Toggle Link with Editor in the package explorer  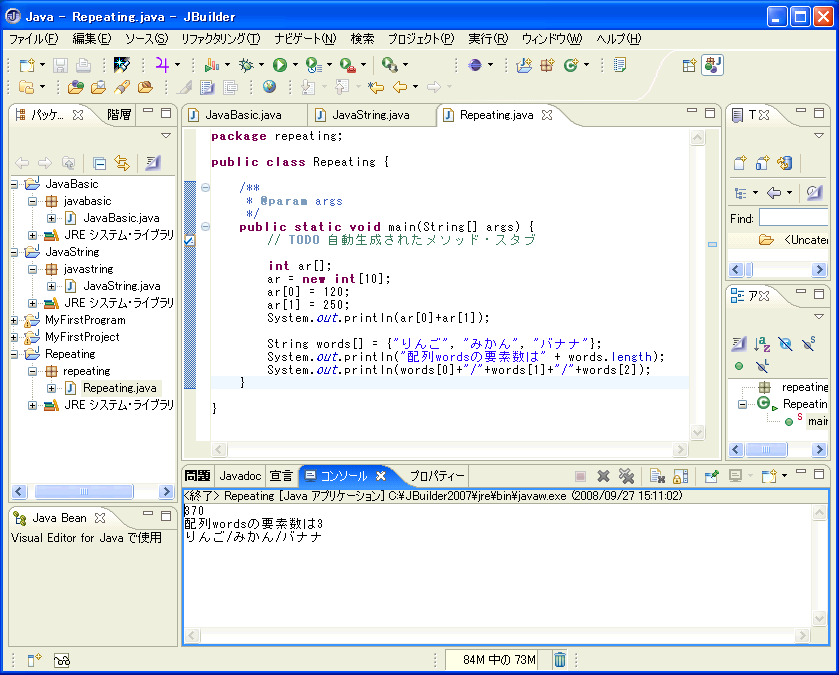pos(122,163)
